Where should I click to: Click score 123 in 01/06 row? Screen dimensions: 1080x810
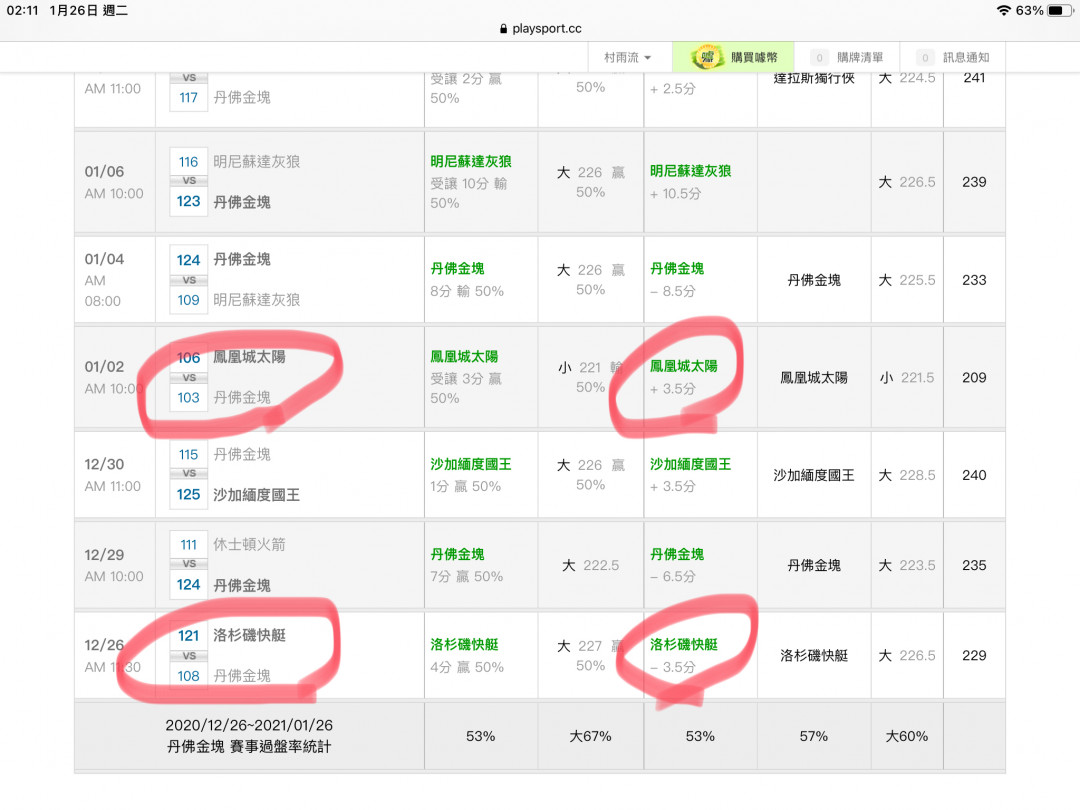pos(189,201)
